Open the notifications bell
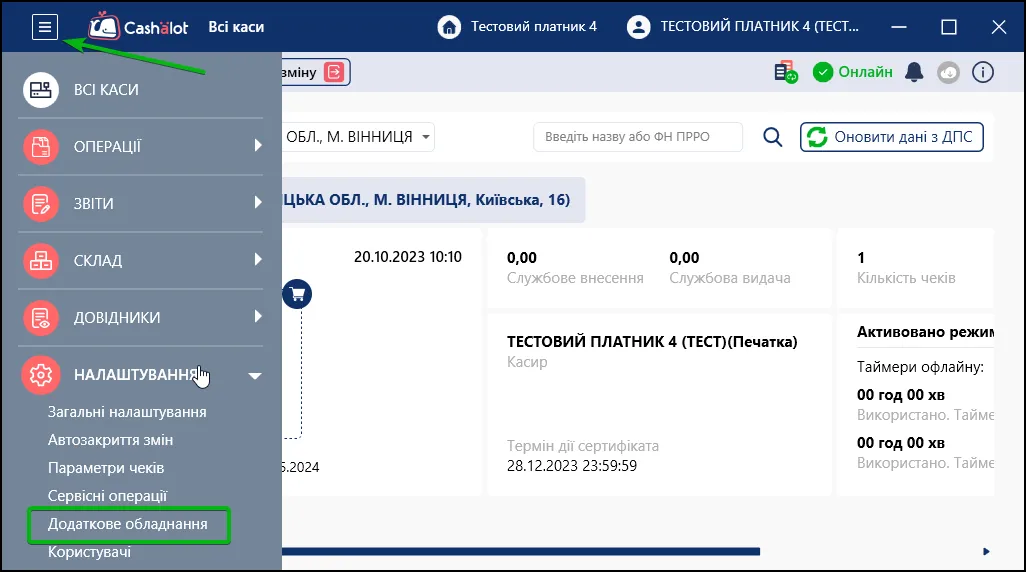Viewport: 1026px width, 572px height. (914, 72)
